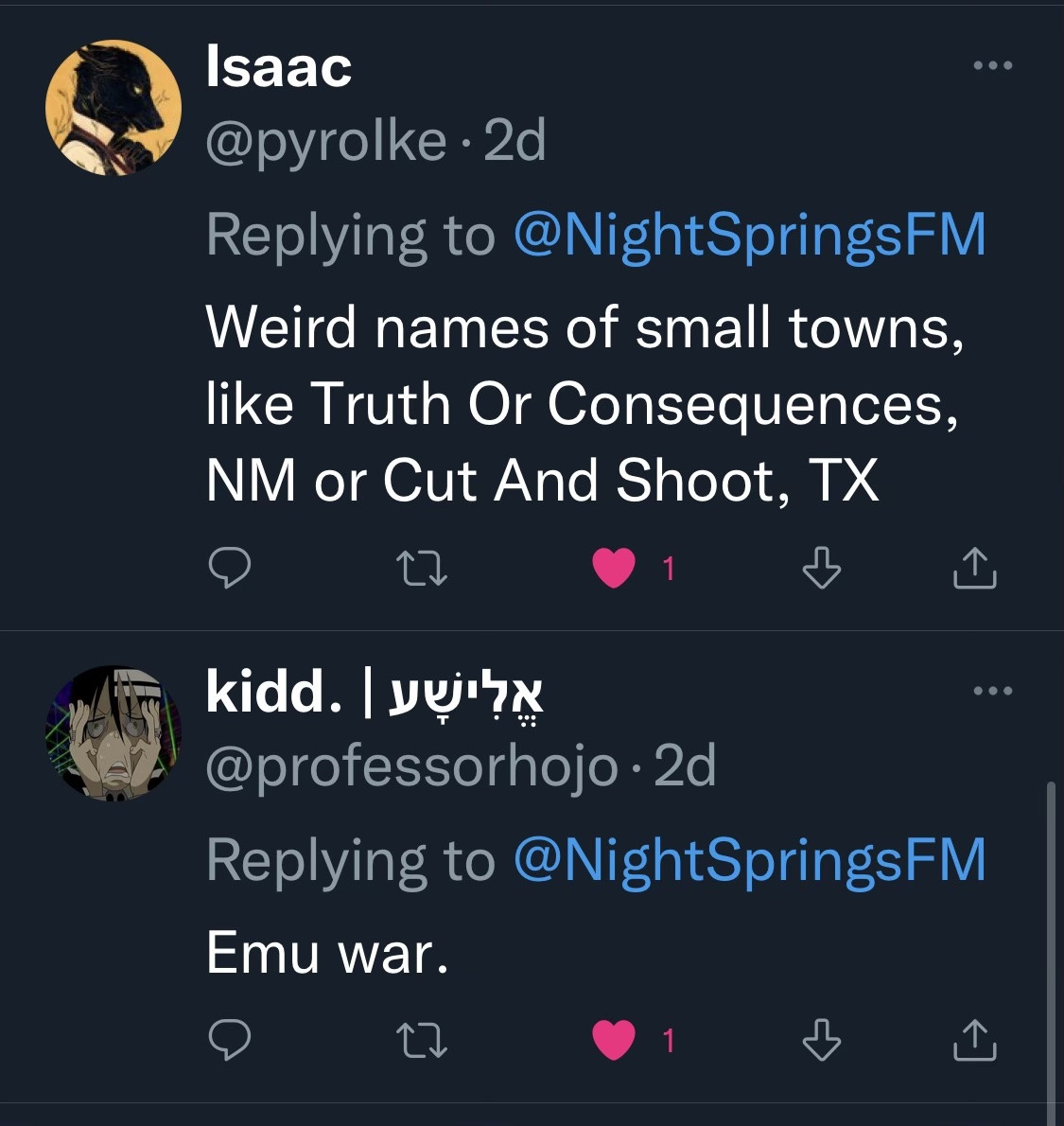Downvote the Emu war reply
Image resolution: width=1064 pixels, height=1126 pixels.
821,1040
